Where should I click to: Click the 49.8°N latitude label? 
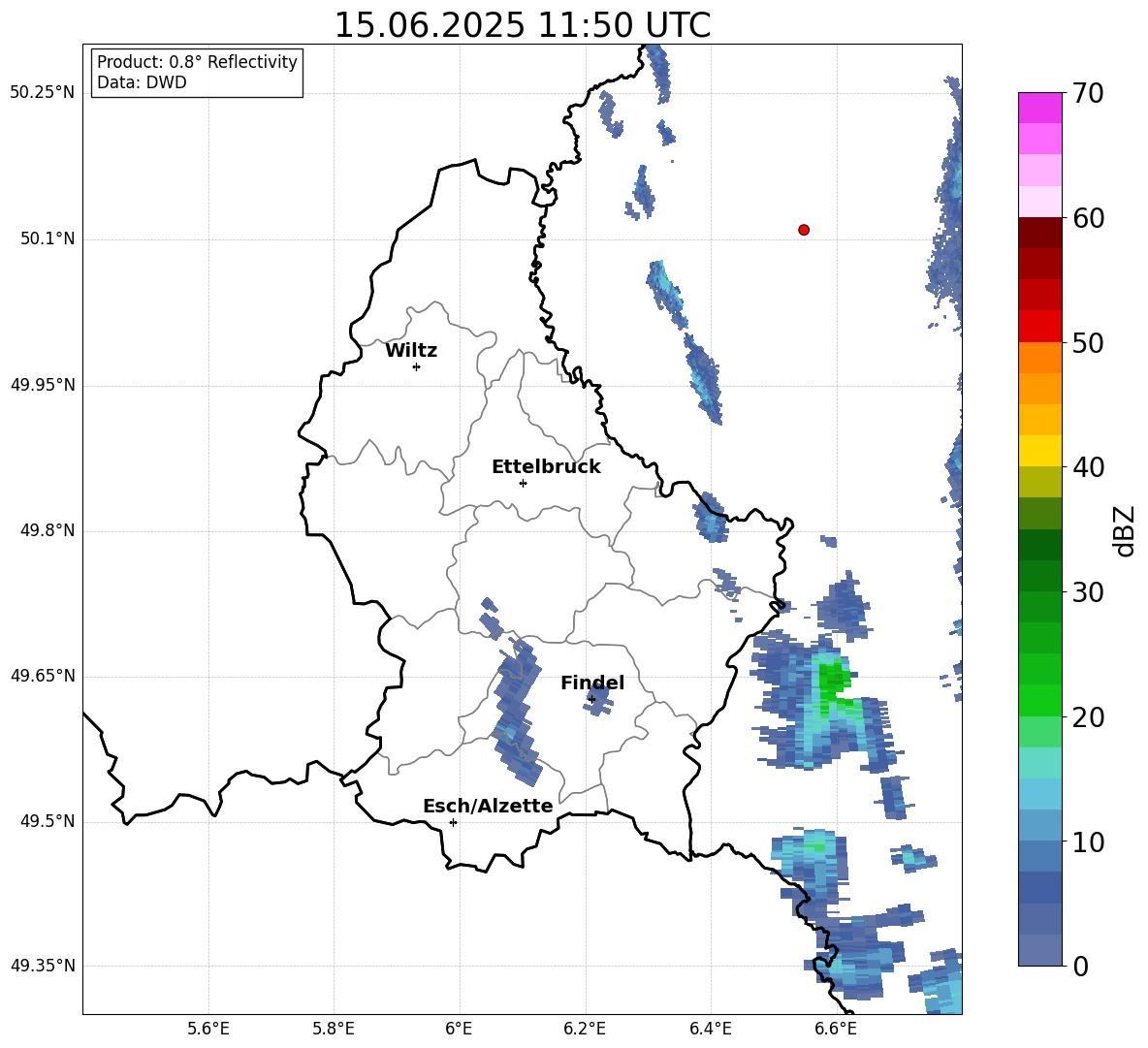point(48,530)
